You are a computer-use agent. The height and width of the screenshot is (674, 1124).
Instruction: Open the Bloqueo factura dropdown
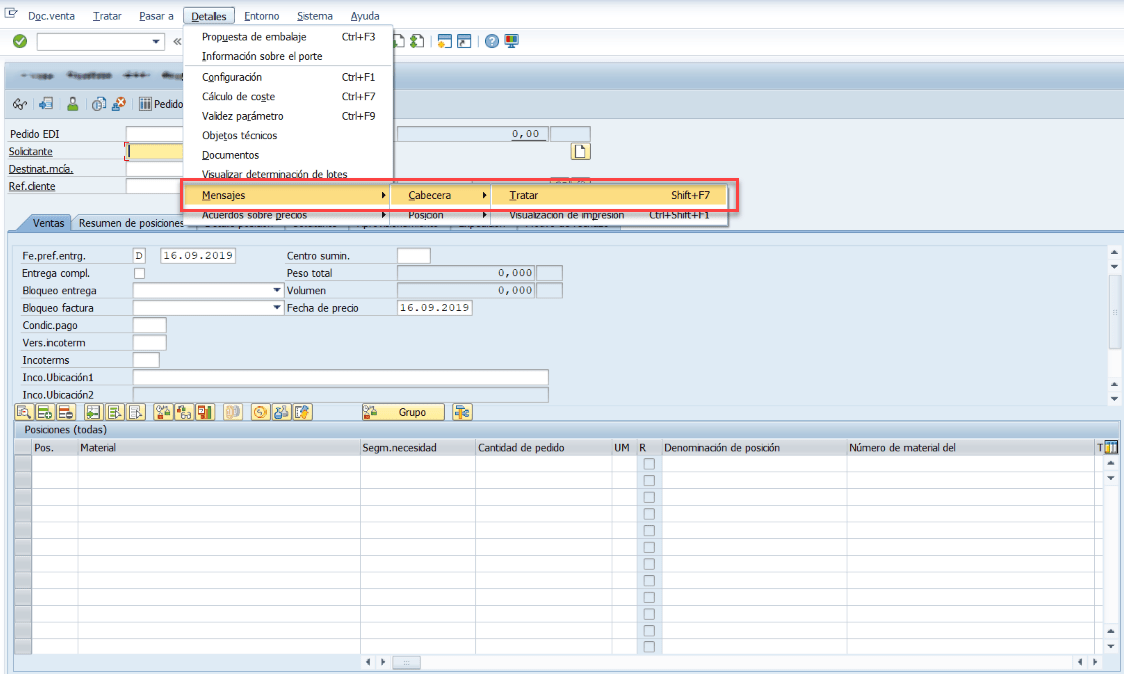pyautogui.click(x=277, y=308)
